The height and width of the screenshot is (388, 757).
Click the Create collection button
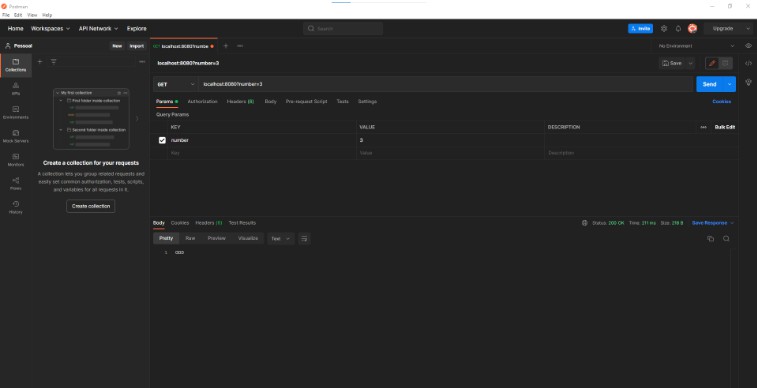click(x=91, y=206)
